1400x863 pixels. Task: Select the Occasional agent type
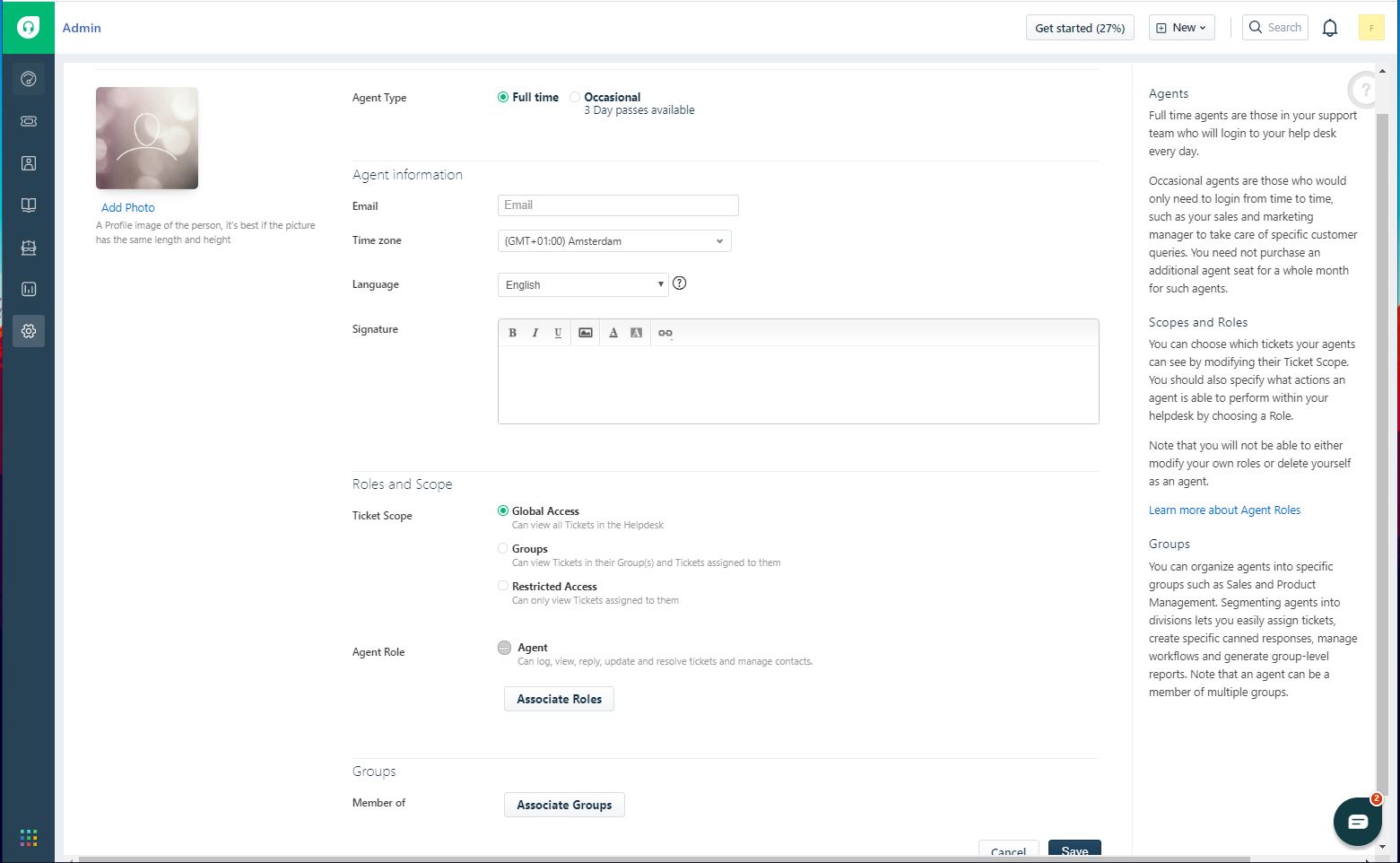[576, 97]
